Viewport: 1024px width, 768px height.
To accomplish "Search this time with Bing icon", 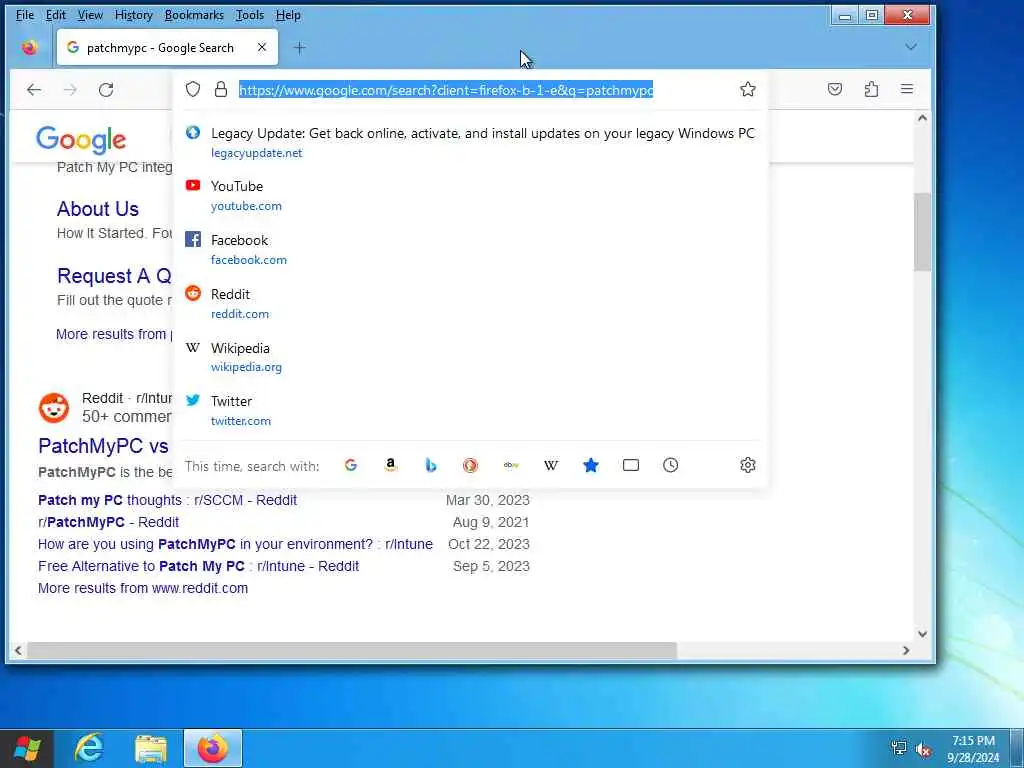I will click(x=430, y=465).
